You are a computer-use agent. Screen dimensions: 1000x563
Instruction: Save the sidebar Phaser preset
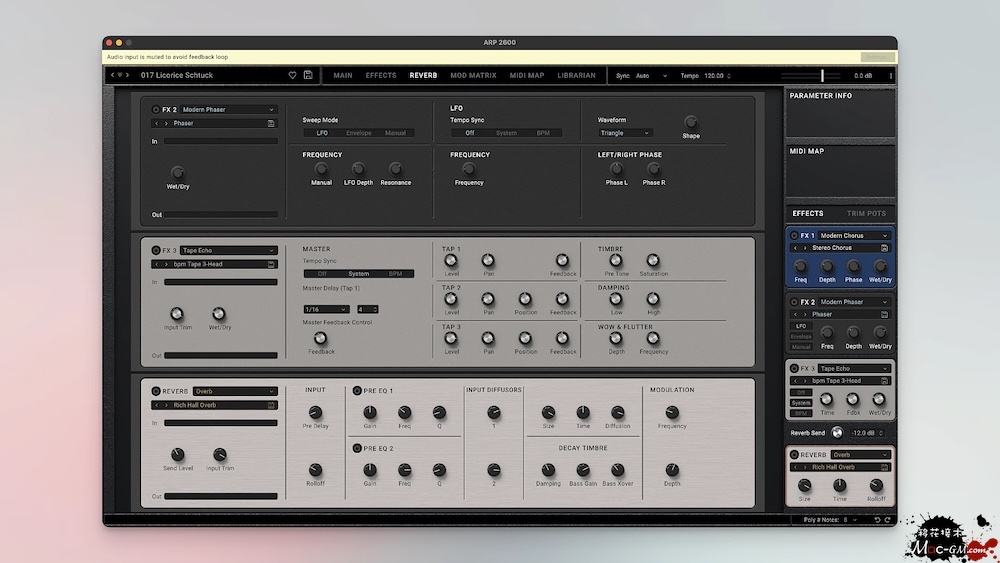point(885,314)
